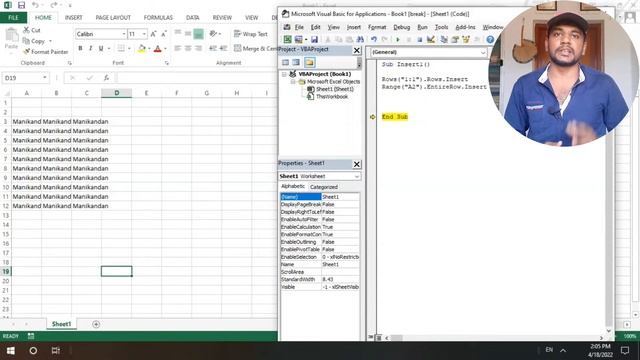The width and height of the screenshot is (640, 360).
Task: Open the Object Browser toolbar icon
Action: [x=465, y=39]
